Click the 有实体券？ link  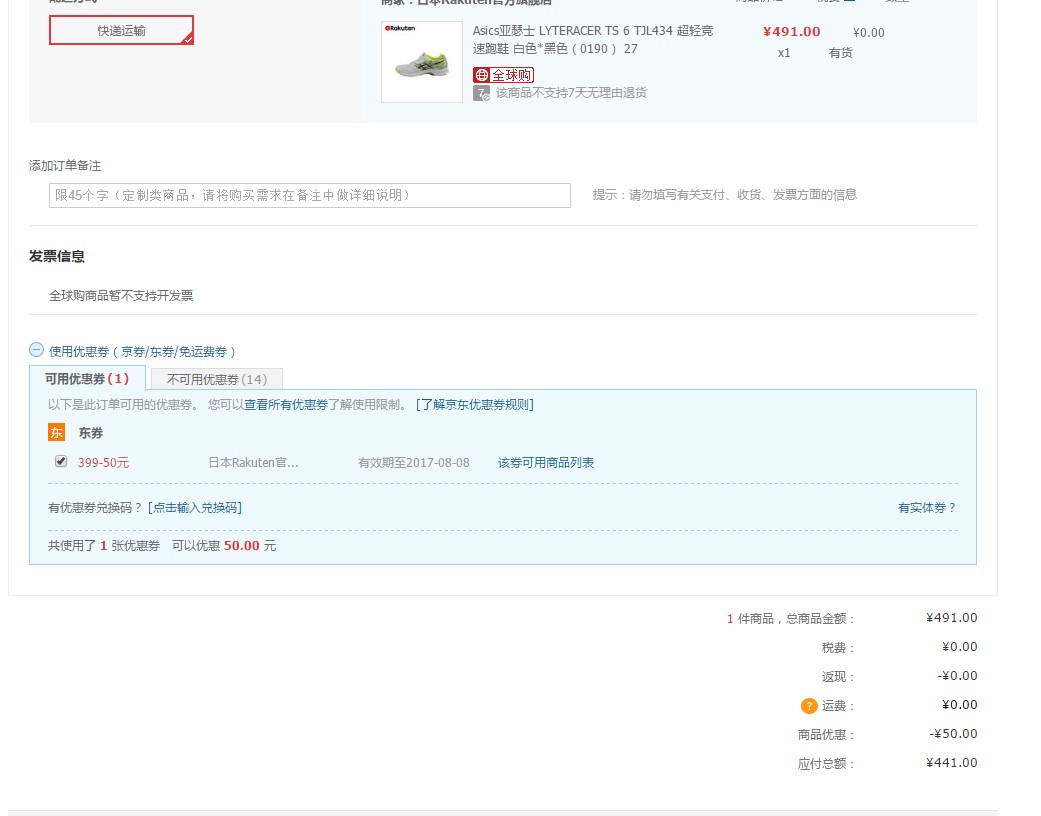pyautogui.click(x=927, y=508)
